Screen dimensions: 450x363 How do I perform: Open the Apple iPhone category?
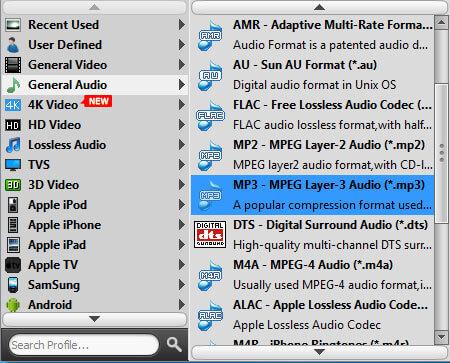tap(95, 225)
